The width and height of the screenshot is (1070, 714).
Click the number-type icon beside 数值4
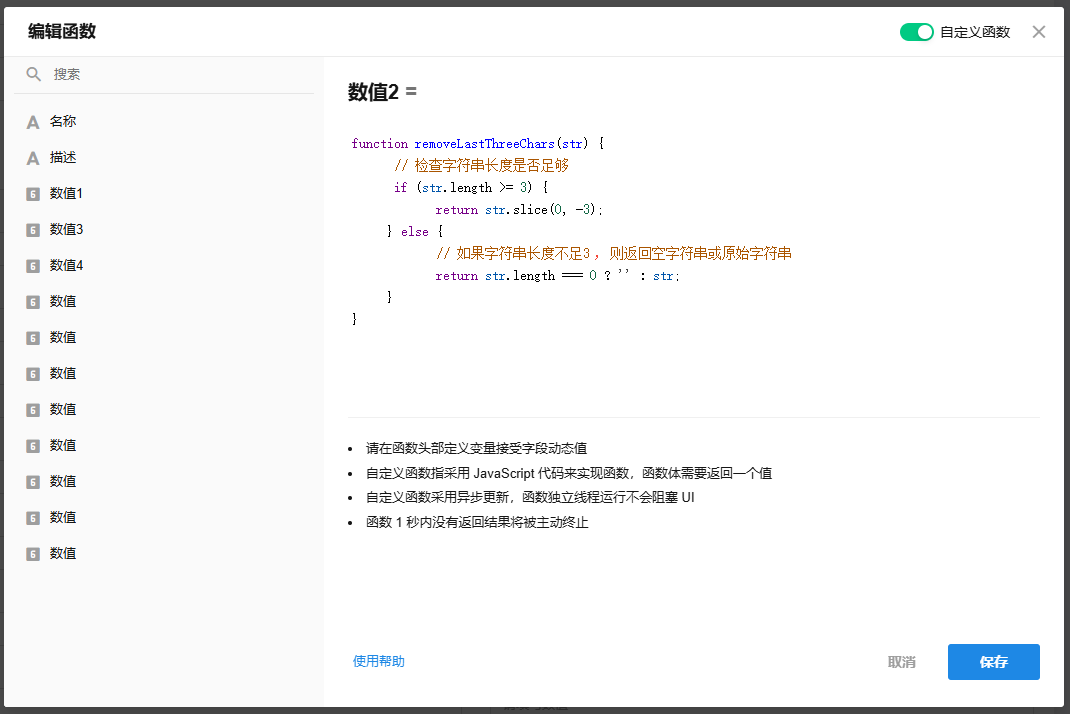pyautogui.click(x=33, y=266)
